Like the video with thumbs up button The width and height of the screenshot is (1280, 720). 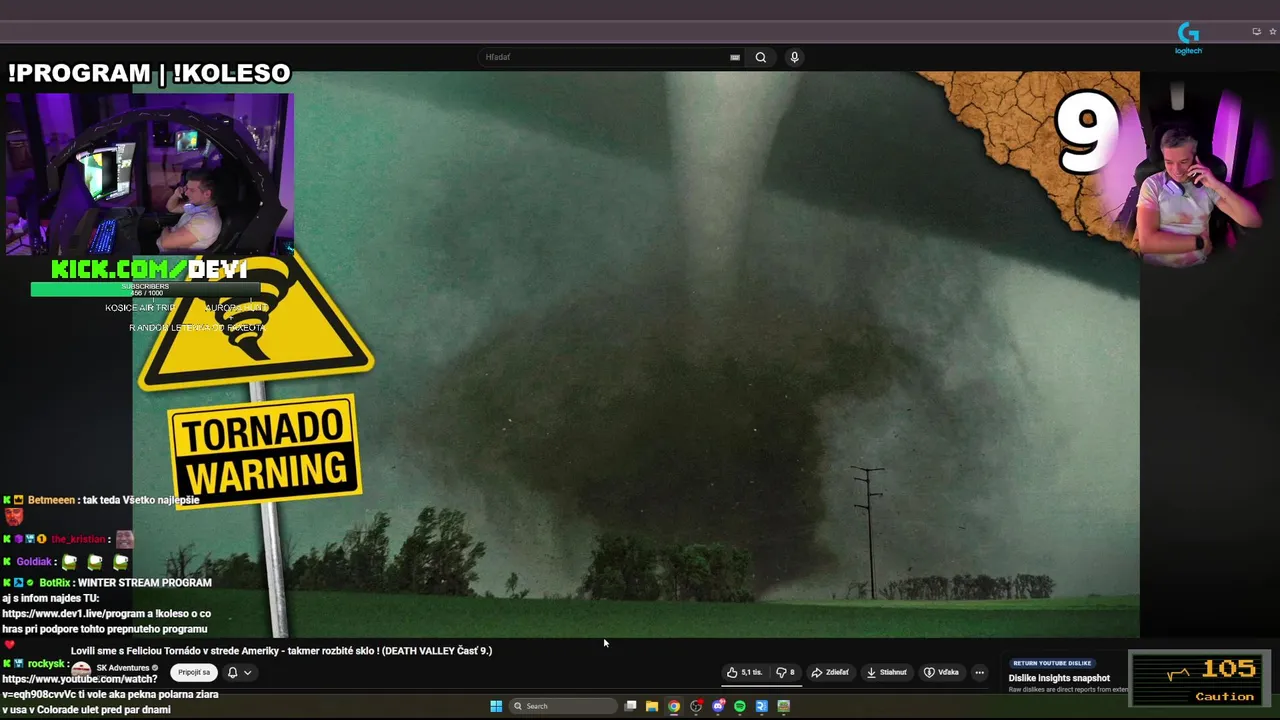pos(745,672)
